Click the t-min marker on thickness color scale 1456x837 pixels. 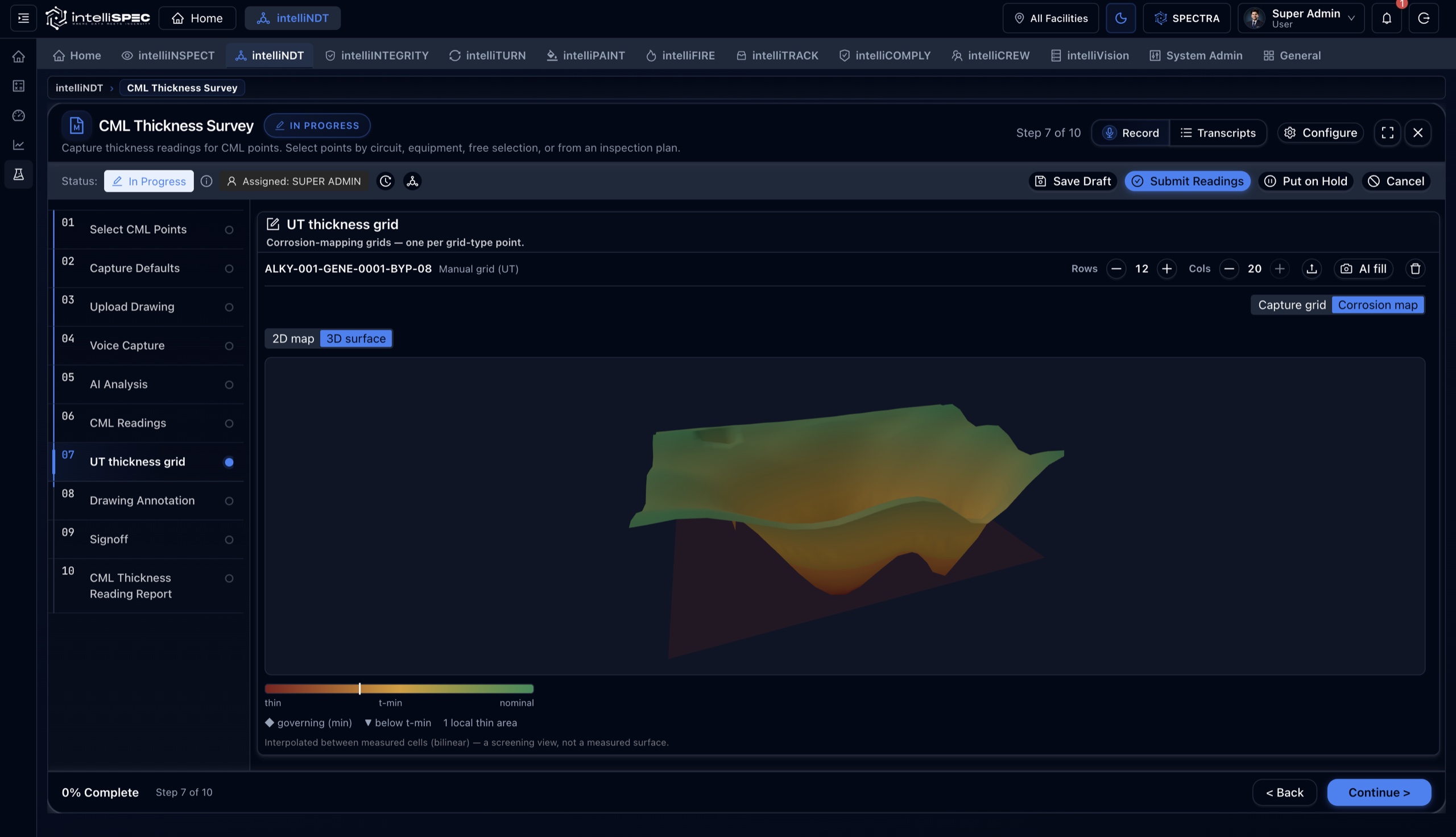click(x=360, y=689)
